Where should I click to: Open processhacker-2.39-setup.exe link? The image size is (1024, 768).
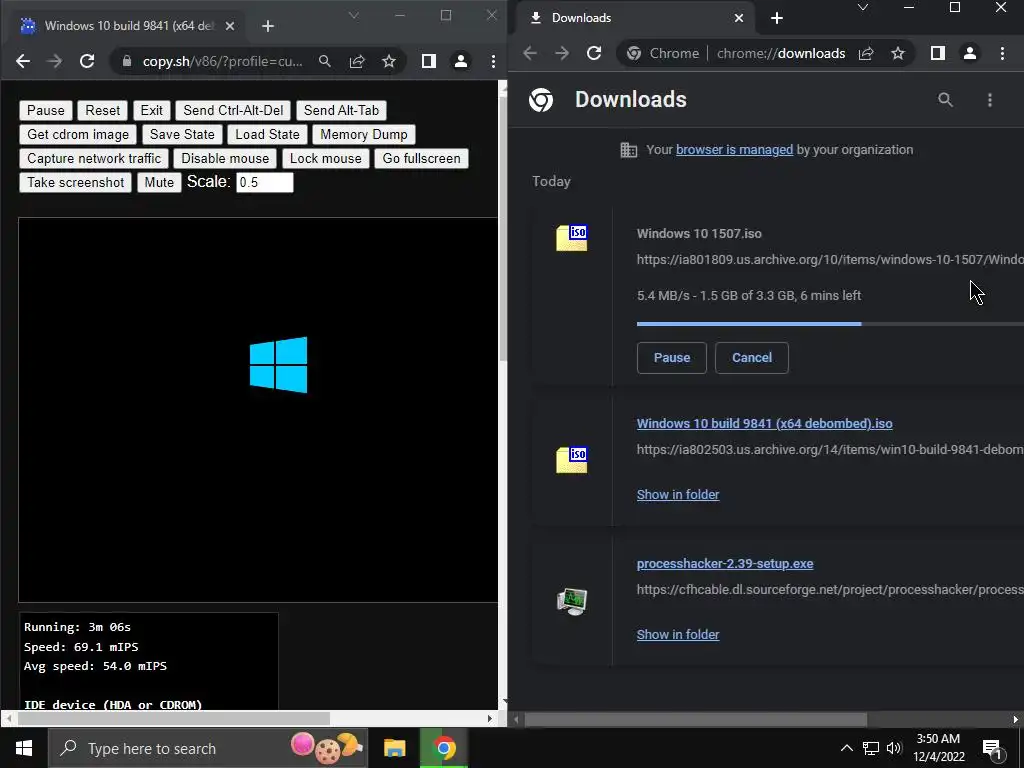(x=725, y=564)
